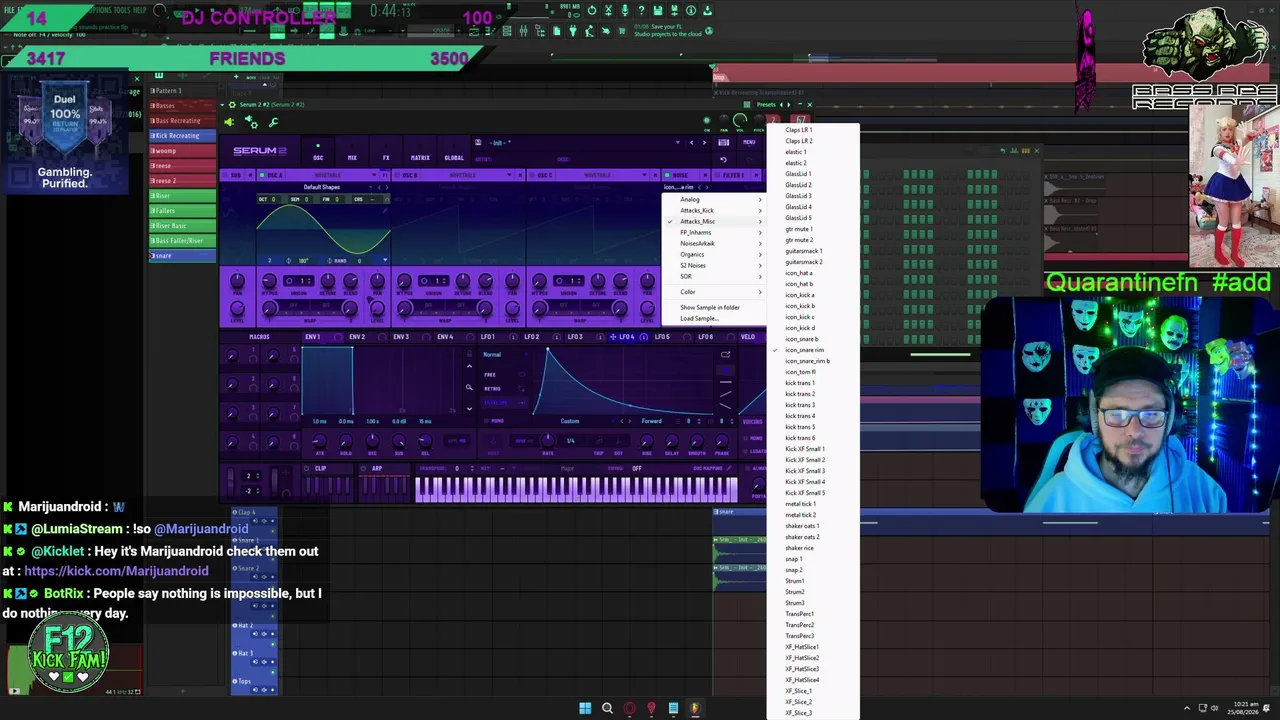Expand the Color submenu

pos(715,292)
